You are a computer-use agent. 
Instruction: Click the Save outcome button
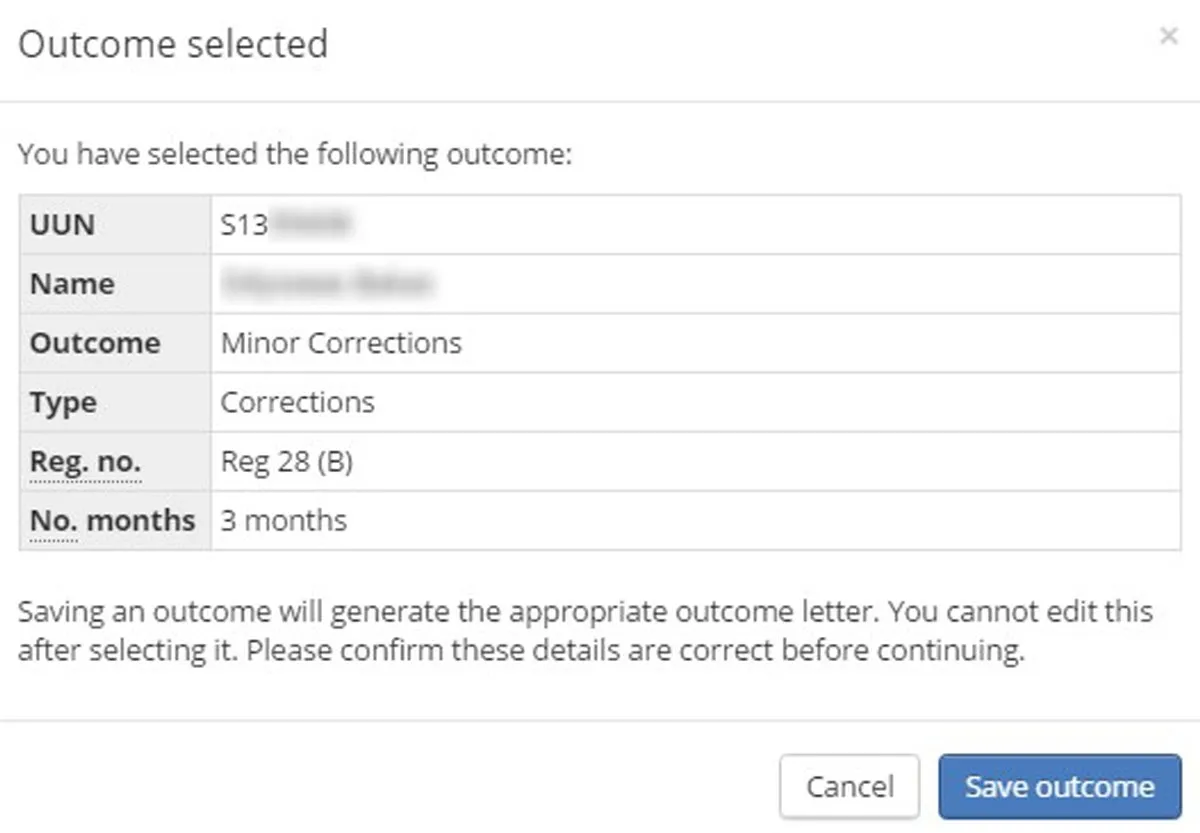pos(1060,786)
